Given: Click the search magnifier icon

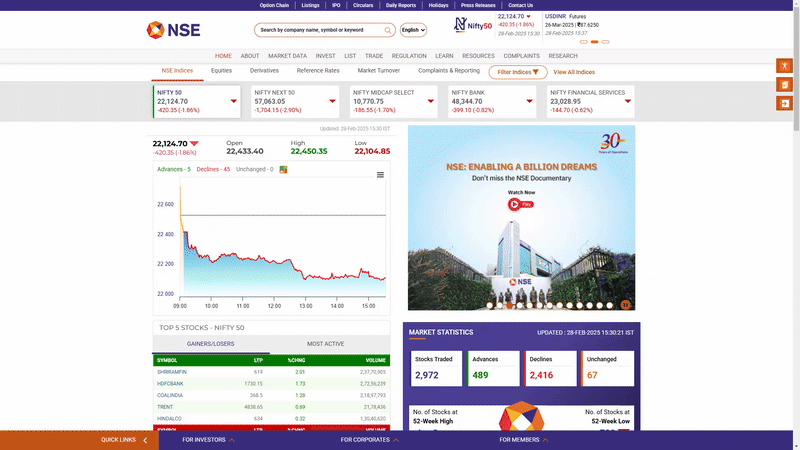Looking at the screenshot, I should [x=388, y=30].
